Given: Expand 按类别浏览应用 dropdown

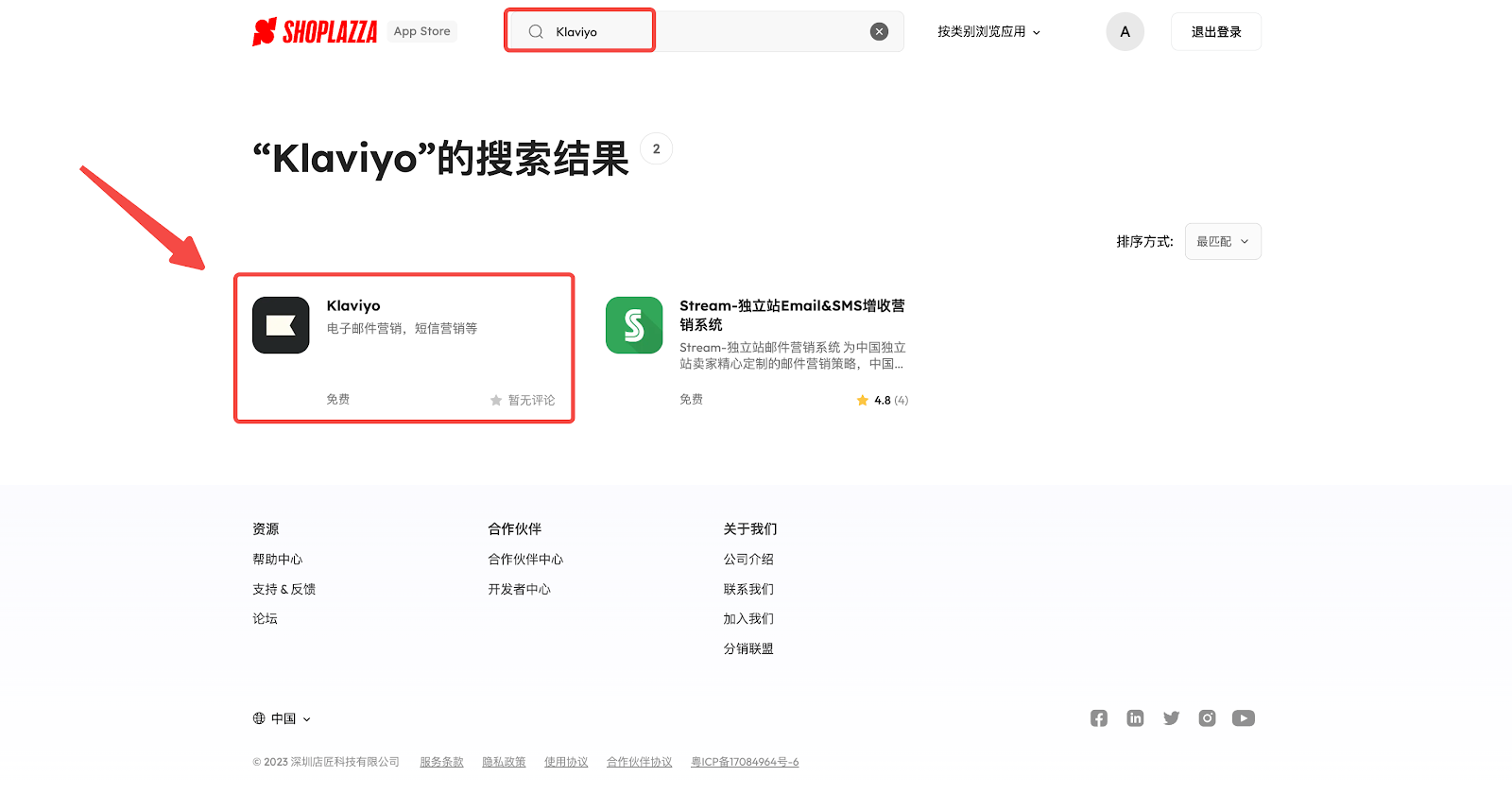Looking at the screenshot, I should click(989, 31).
